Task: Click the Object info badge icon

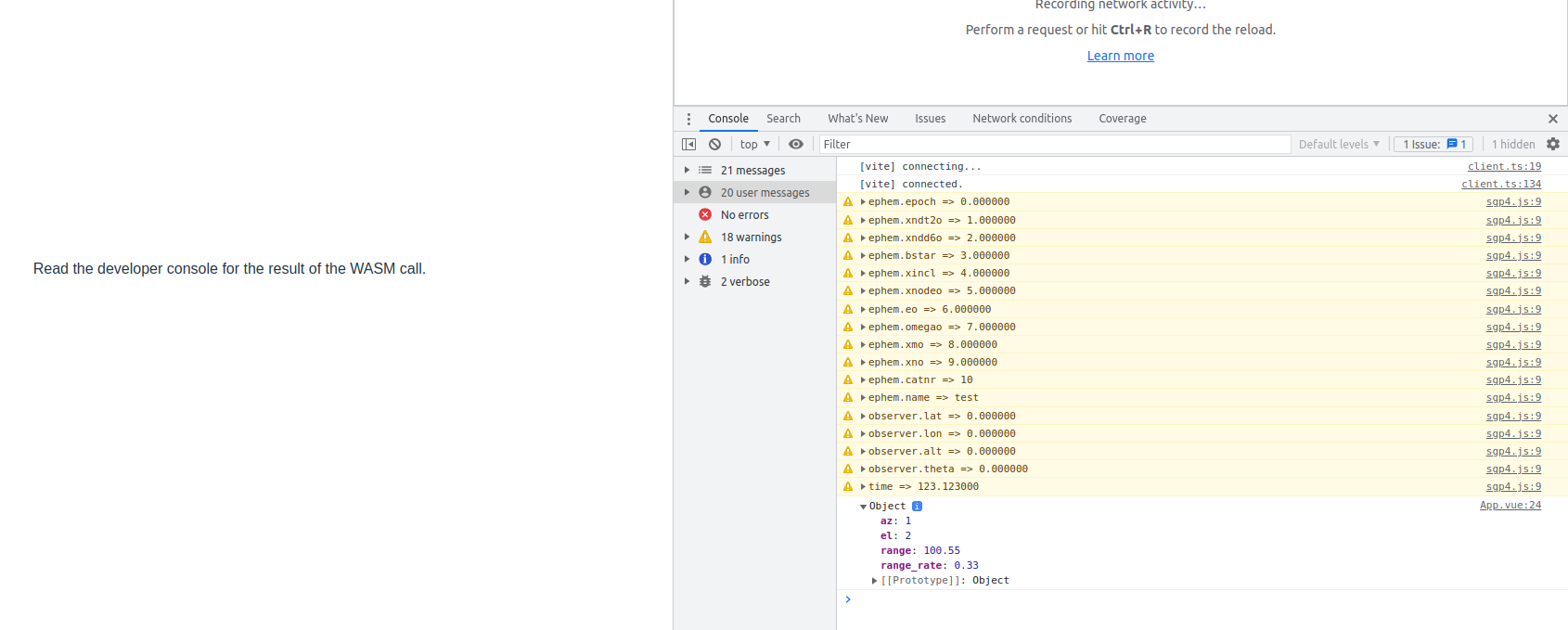Action: pyautogui.click(x=917, y=507)
